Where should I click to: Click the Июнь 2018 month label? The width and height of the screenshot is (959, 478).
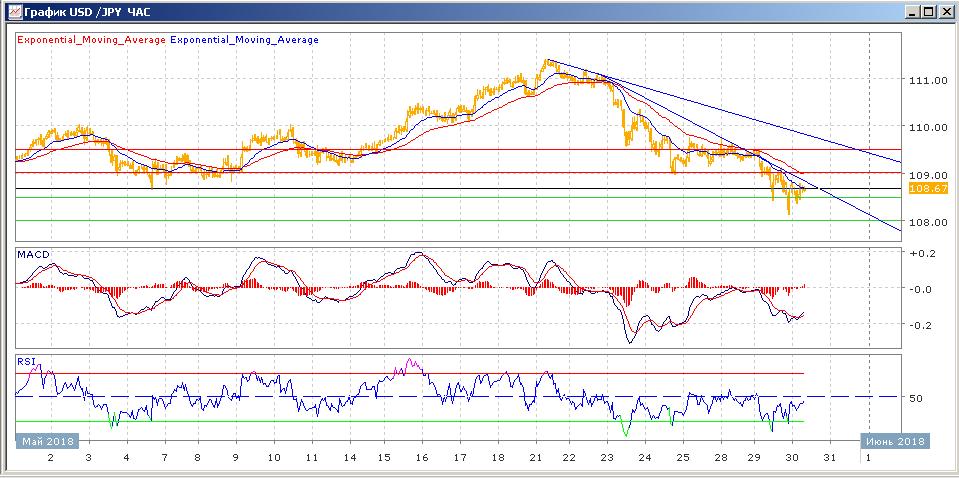tap(895, 441)
